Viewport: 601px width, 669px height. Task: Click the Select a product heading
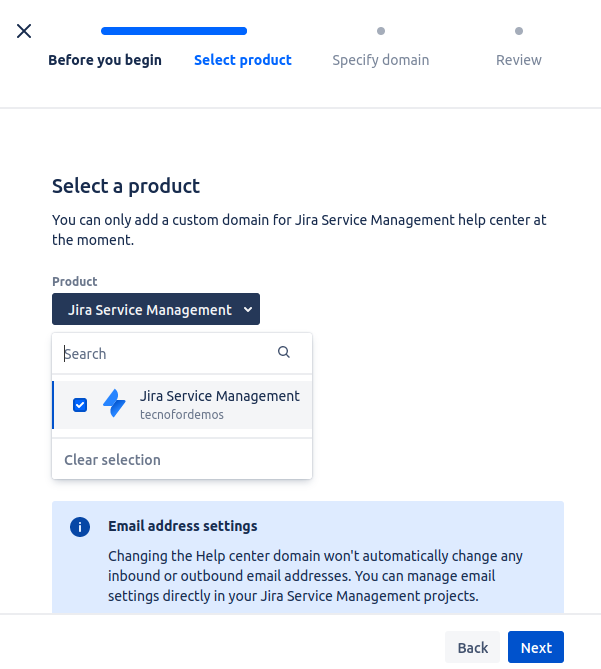126,186
